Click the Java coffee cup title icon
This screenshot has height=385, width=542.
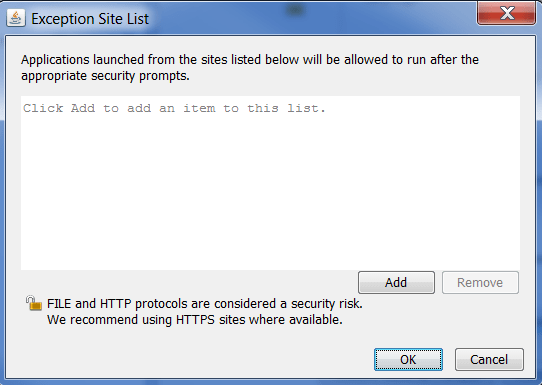16,18
